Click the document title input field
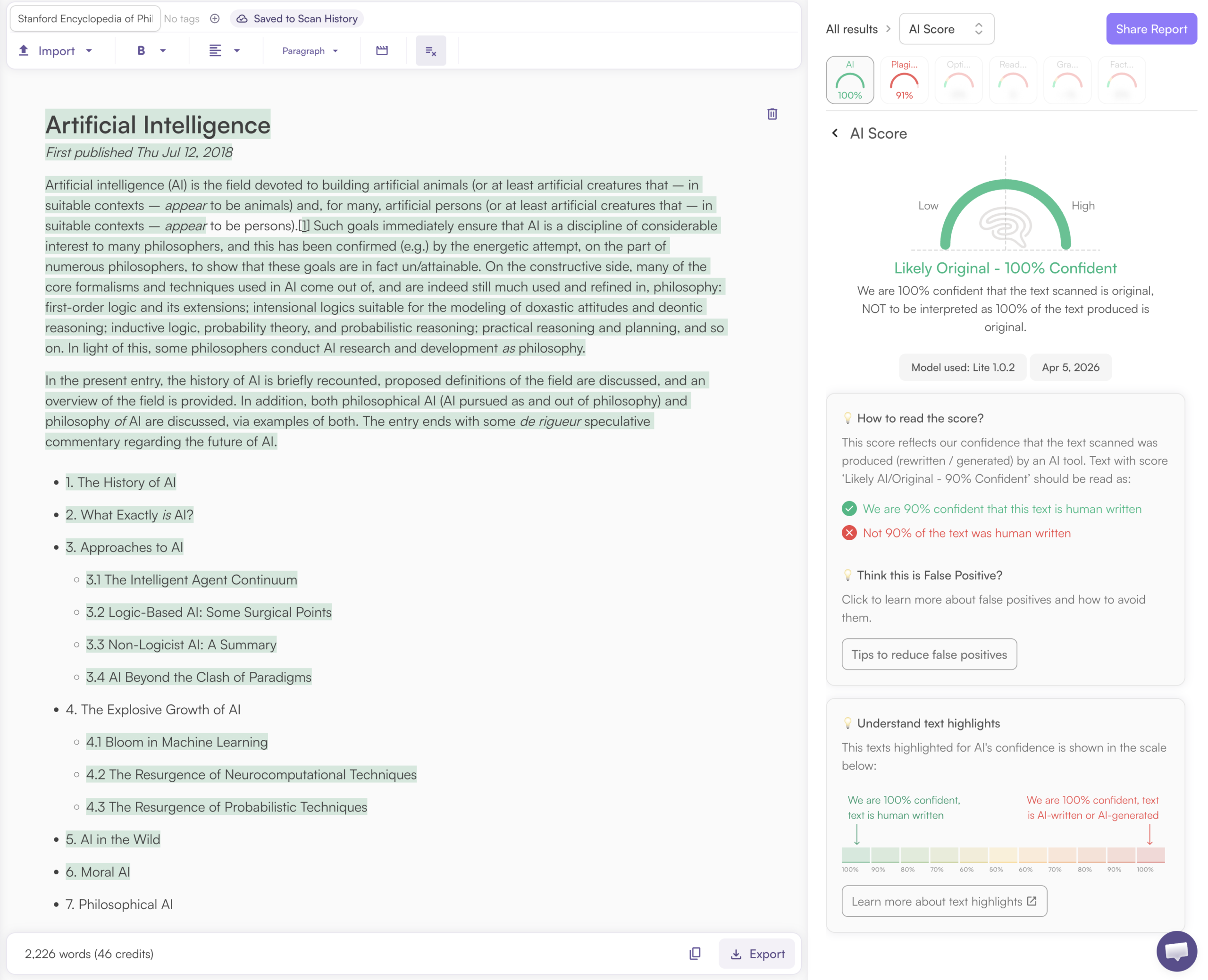Screen dimensions: 1208x980 point(85,18)
